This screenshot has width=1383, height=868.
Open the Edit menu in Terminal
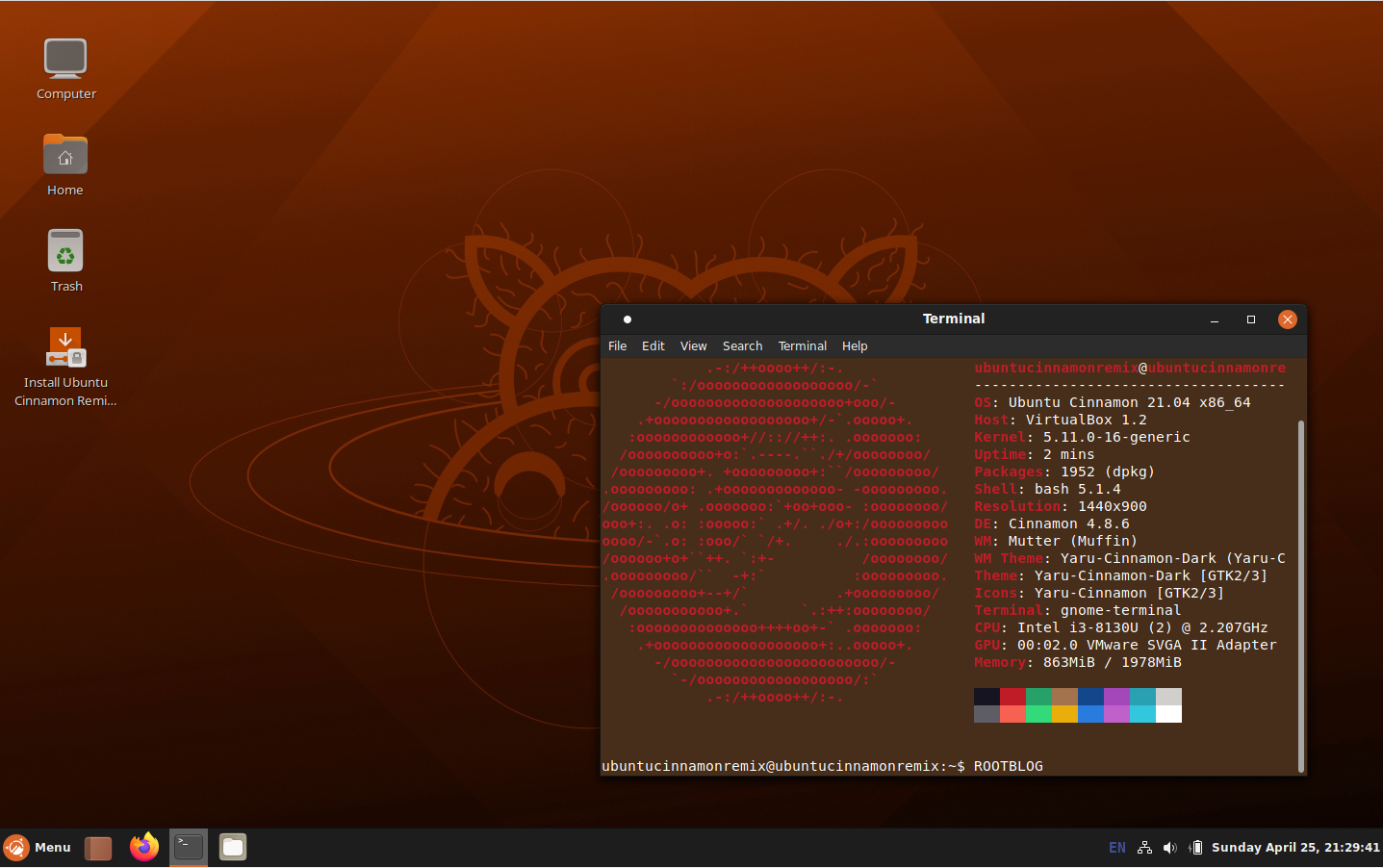(x=653, y=346)
